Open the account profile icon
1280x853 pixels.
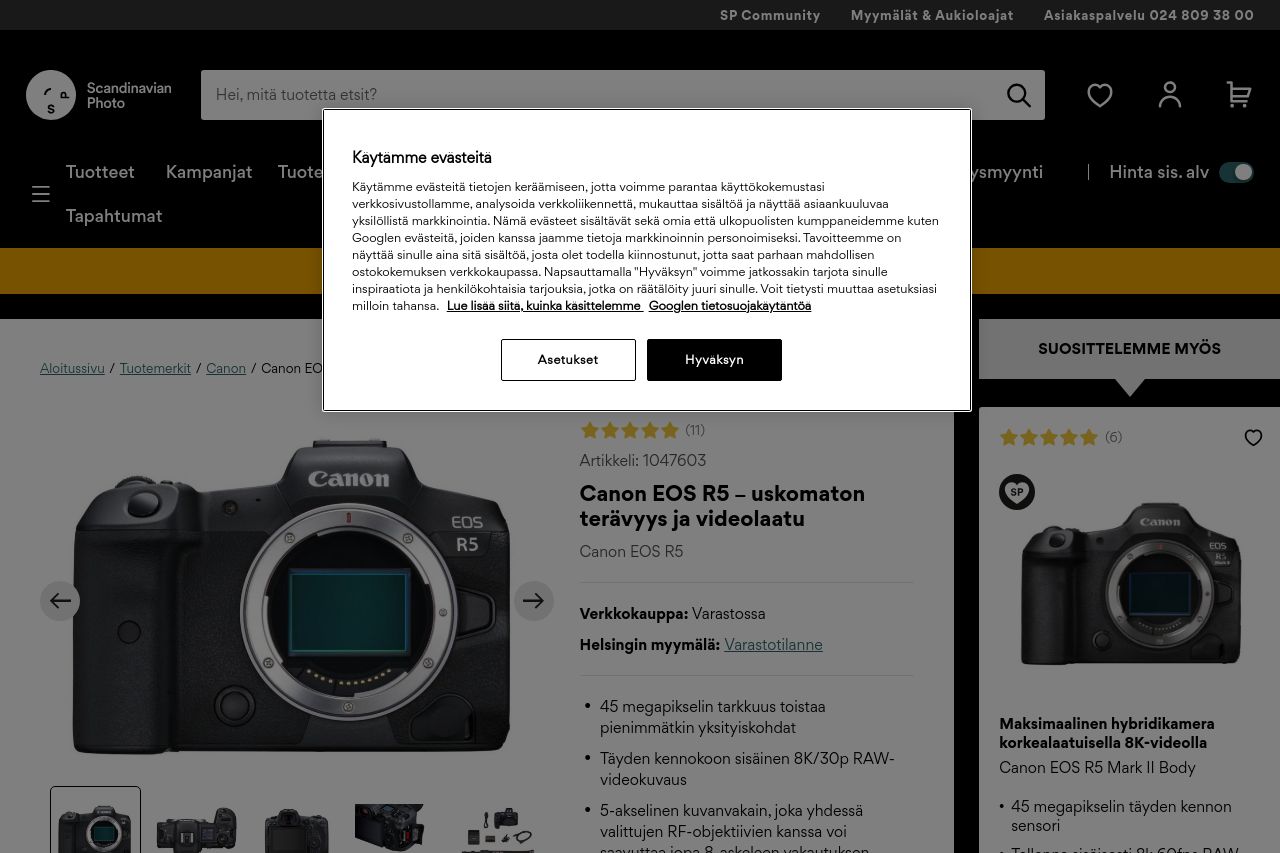(1170, 95)
